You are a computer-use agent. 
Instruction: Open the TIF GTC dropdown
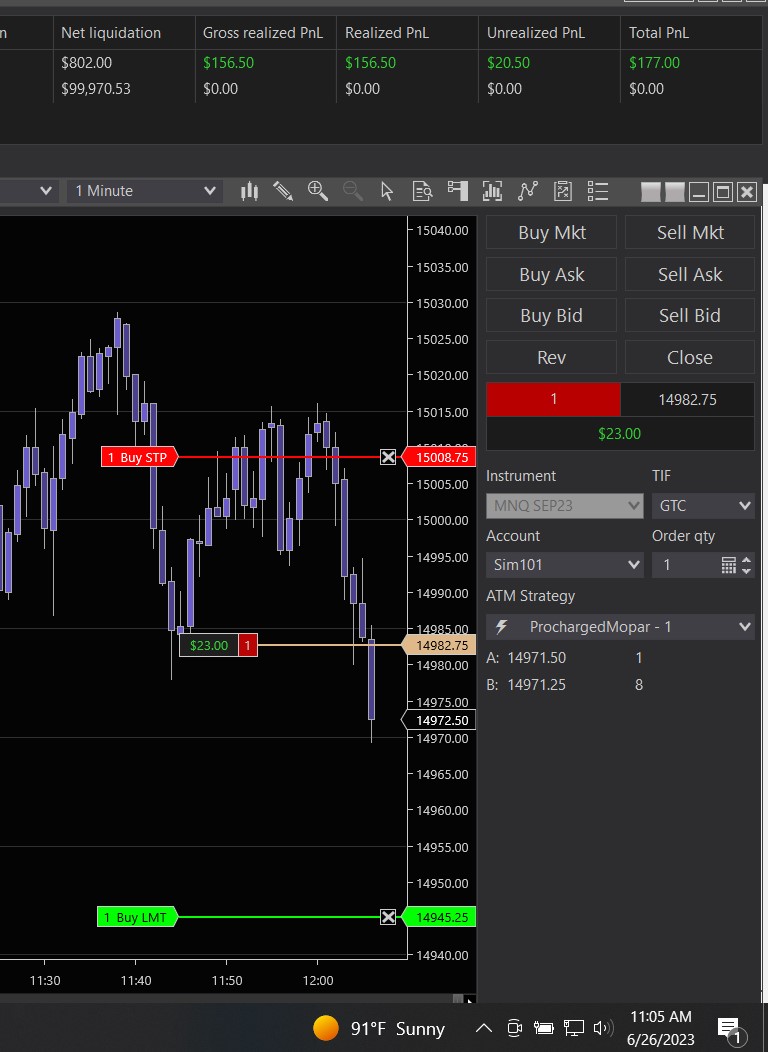[703, 506]
